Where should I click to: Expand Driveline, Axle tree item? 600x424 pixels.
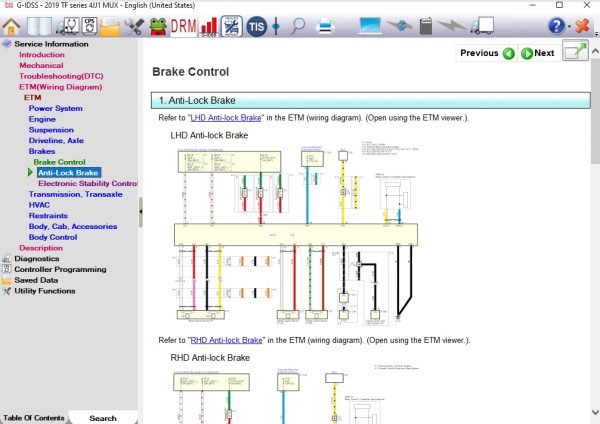point(56,140)
